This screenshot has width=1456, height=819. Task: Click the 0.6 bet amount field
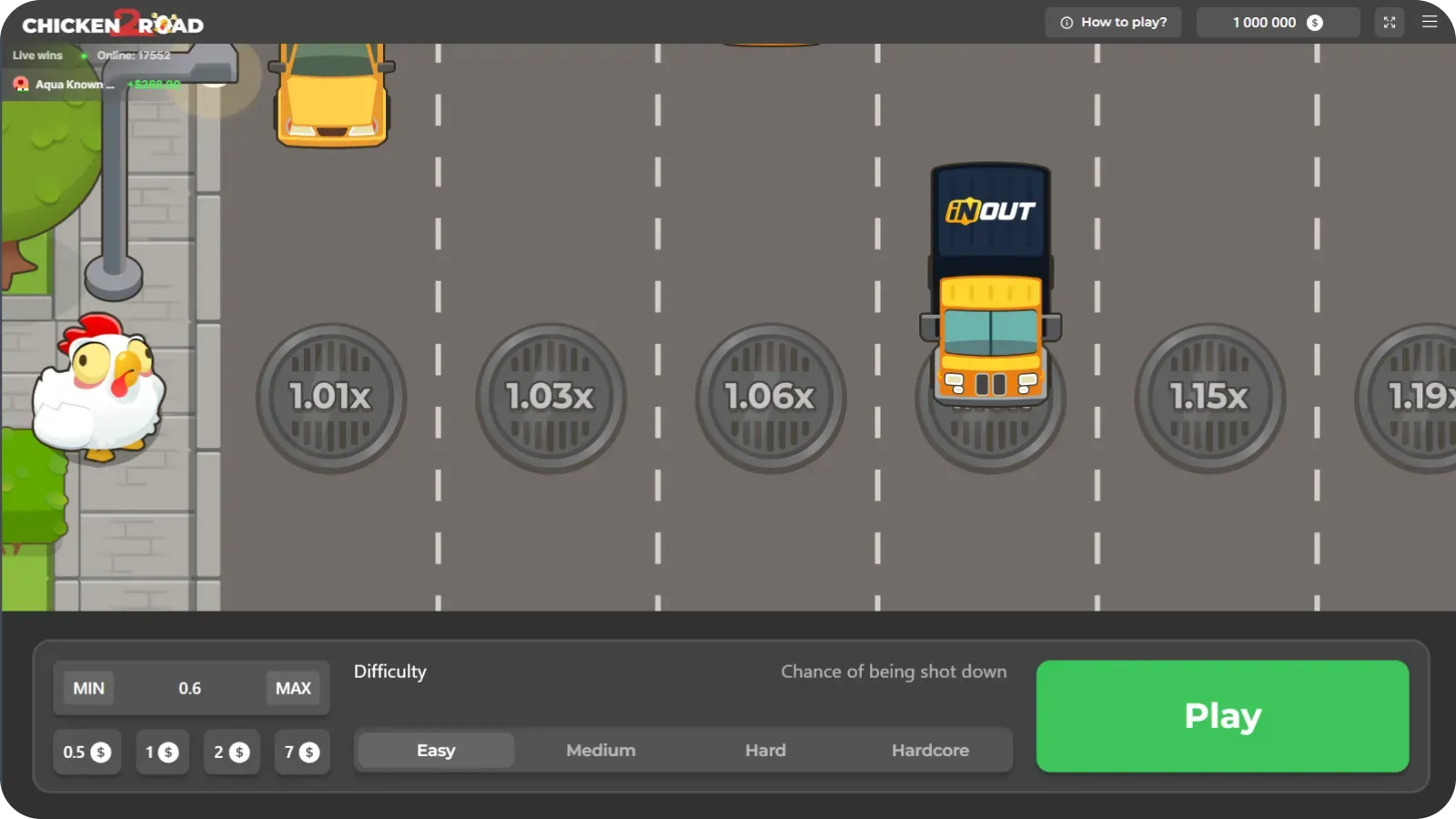[189, 689]
